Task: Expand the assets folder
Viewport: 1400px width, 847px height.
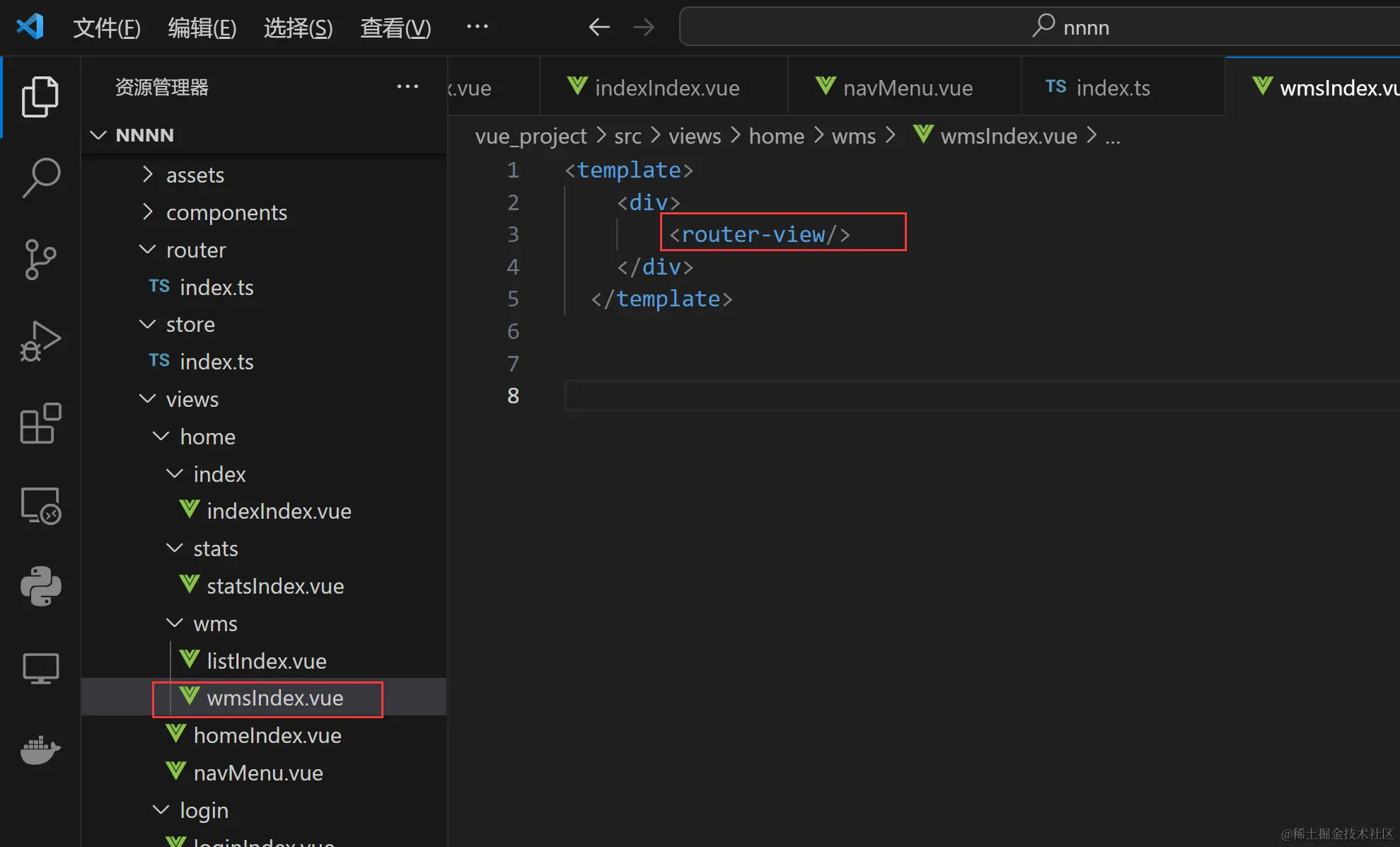Action: point(195,175)
